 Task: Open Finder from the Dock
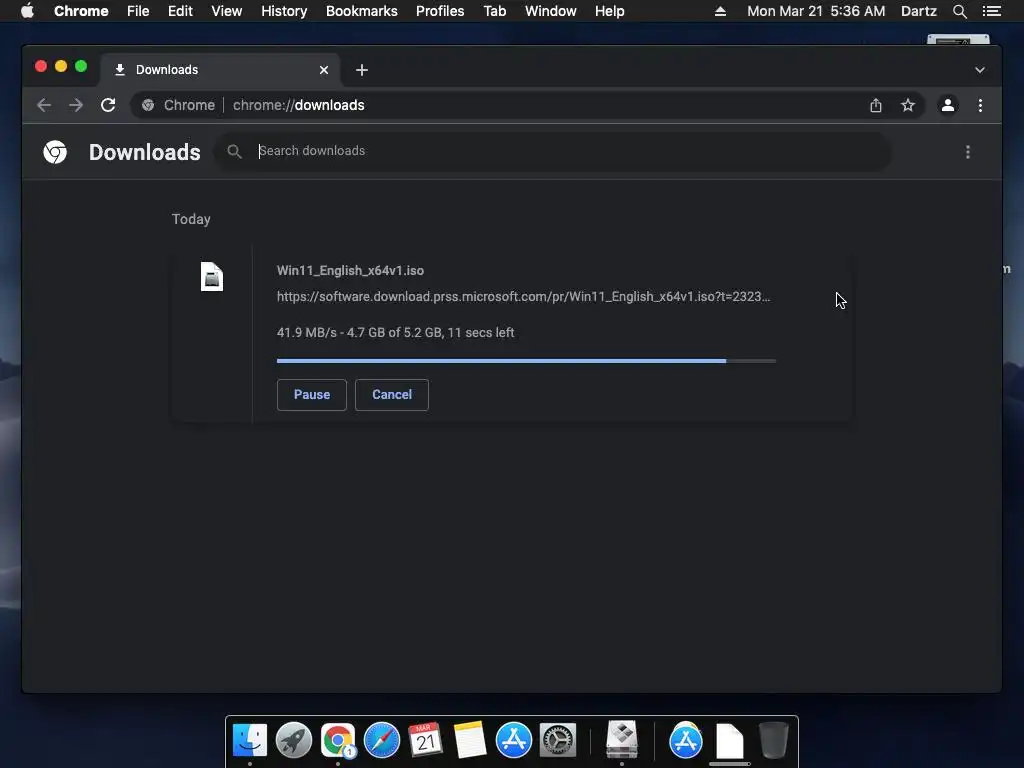point(249,741)
